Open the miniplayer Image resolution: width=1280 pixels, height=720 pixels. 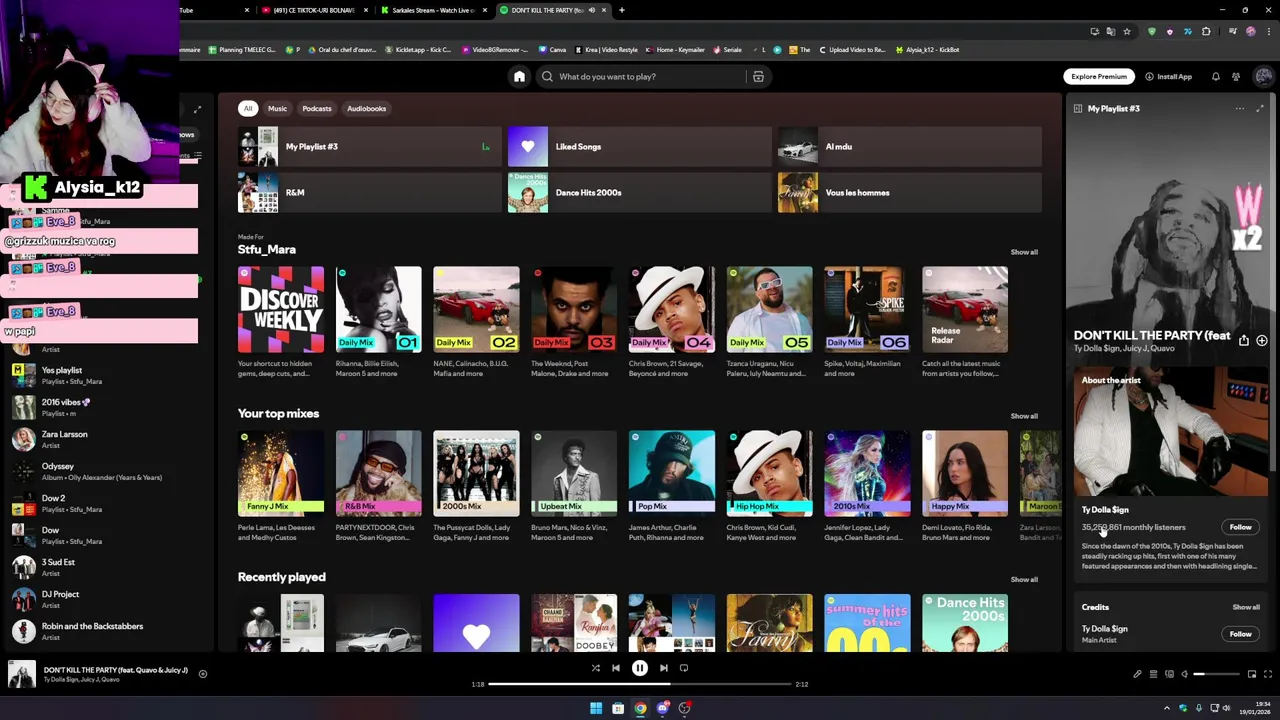click(x=1252, y=674)
